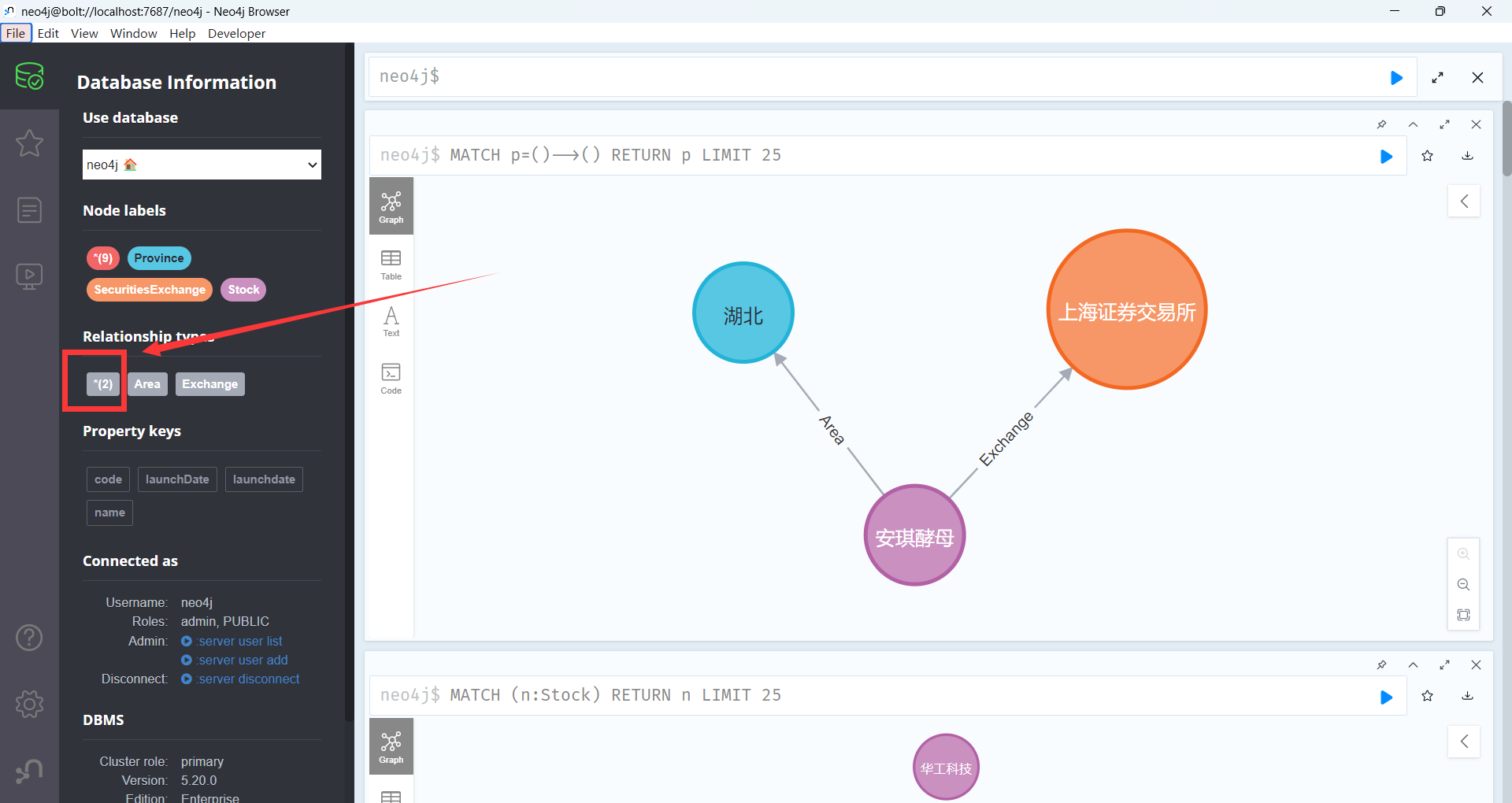
Task: Open the File menu
Action: point(16,33)
